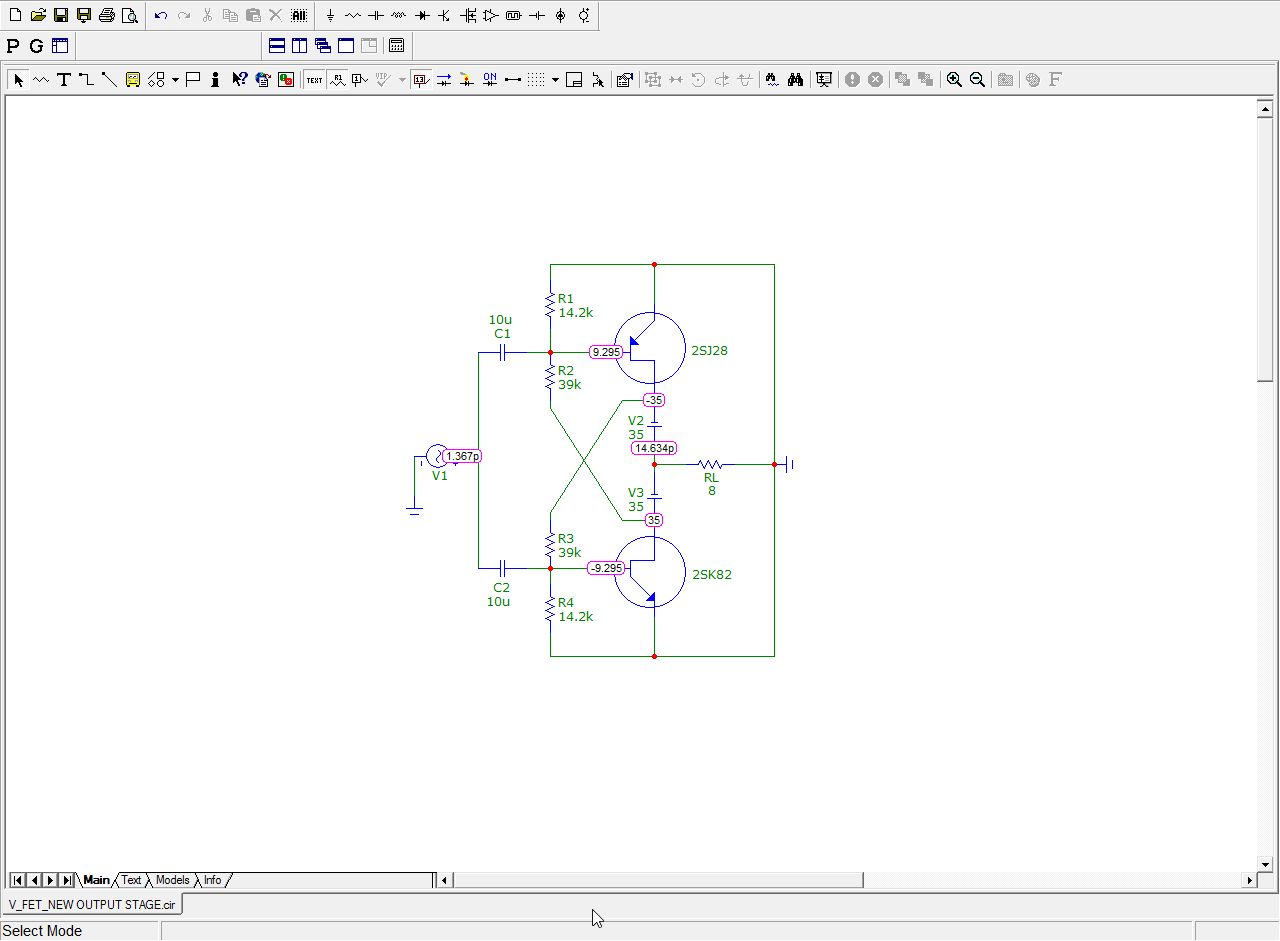Toggle pin connections display
The width and height of the screenshot is (1280, 941).
(x=513, y=80)
